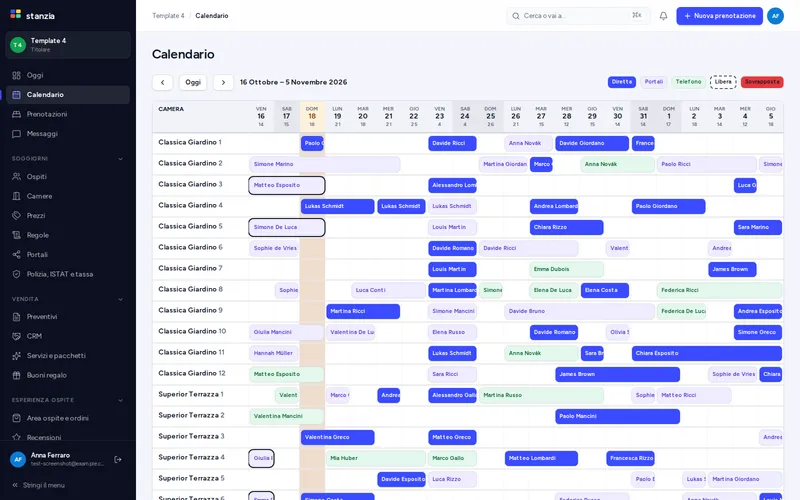Open Prezzi tag icon
The image size is (800, 500).
16,215
